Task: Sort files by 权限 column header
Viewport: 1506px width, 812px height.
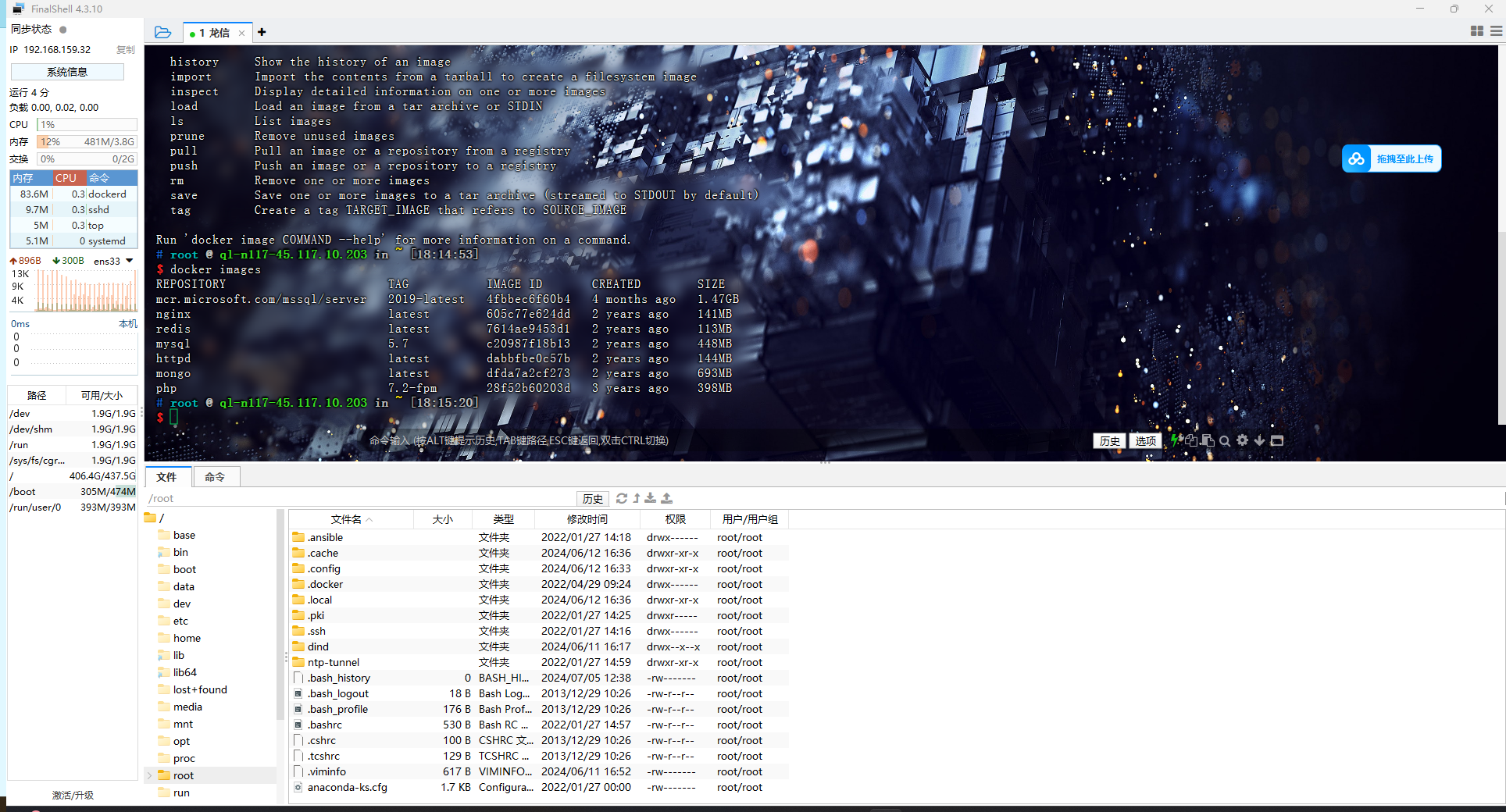Action: [675, 519]
